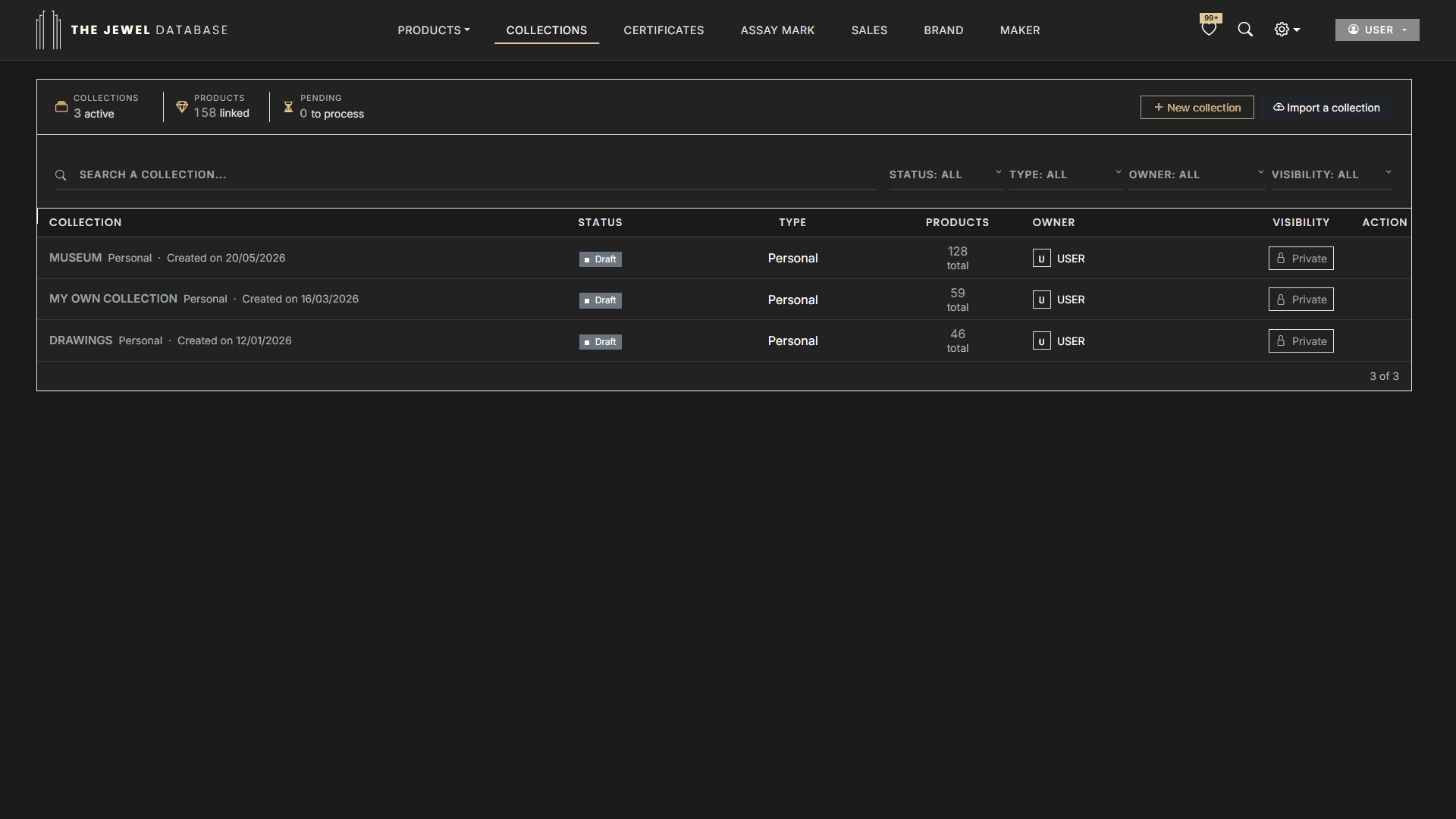Open the USER account dropdown
Viewport: 1456px width, 819px height.
click(x=1377, y=30)
